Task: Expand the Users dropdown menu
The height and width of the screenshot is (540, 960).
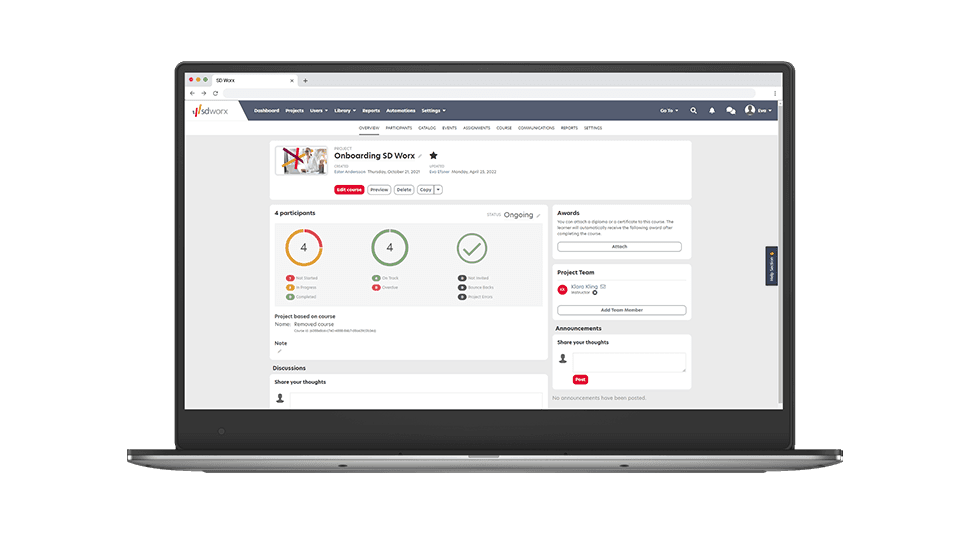Action: [319, 111]
